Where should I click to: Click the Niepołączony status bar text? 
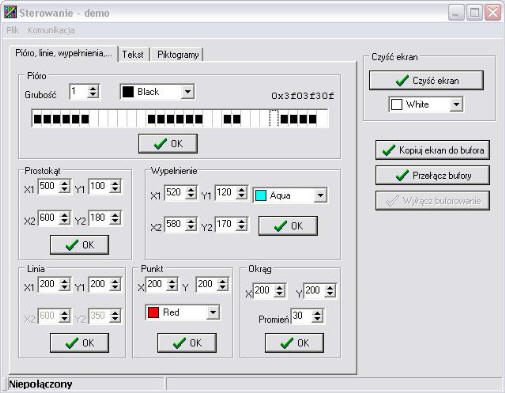(x=40, y=384)
